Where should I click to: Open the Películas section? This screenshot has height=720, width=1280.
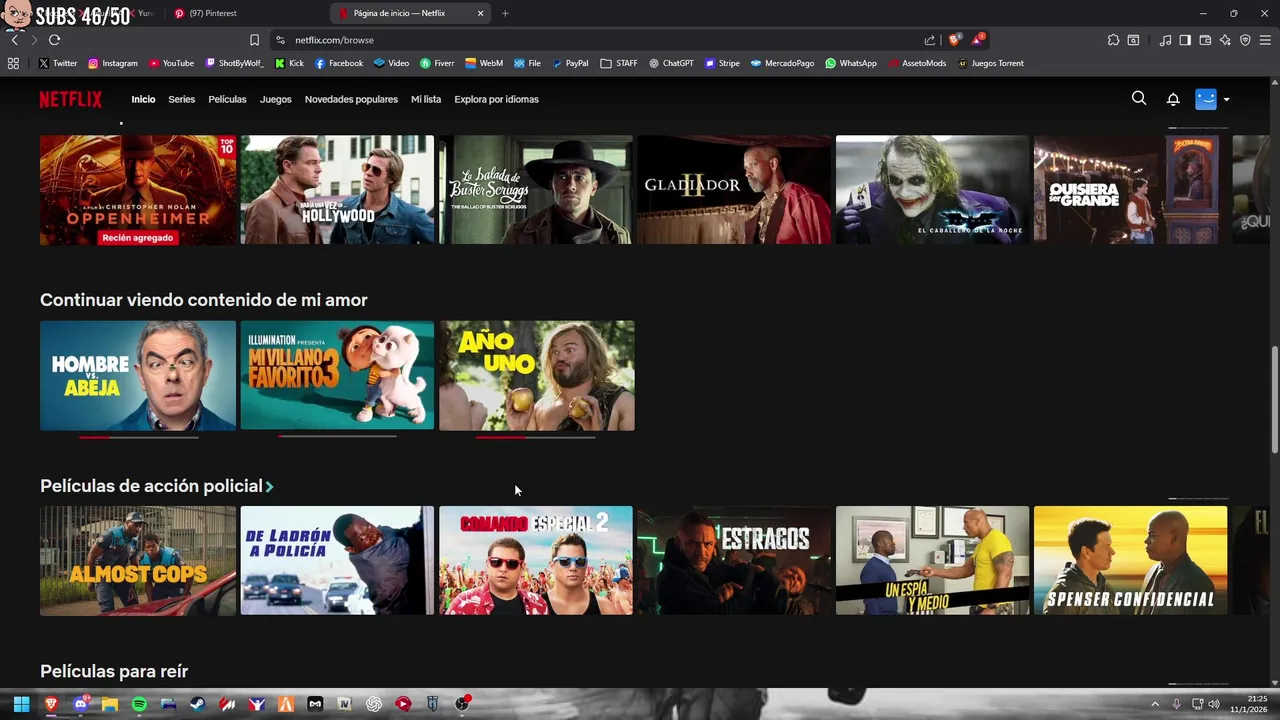[227, 99]
